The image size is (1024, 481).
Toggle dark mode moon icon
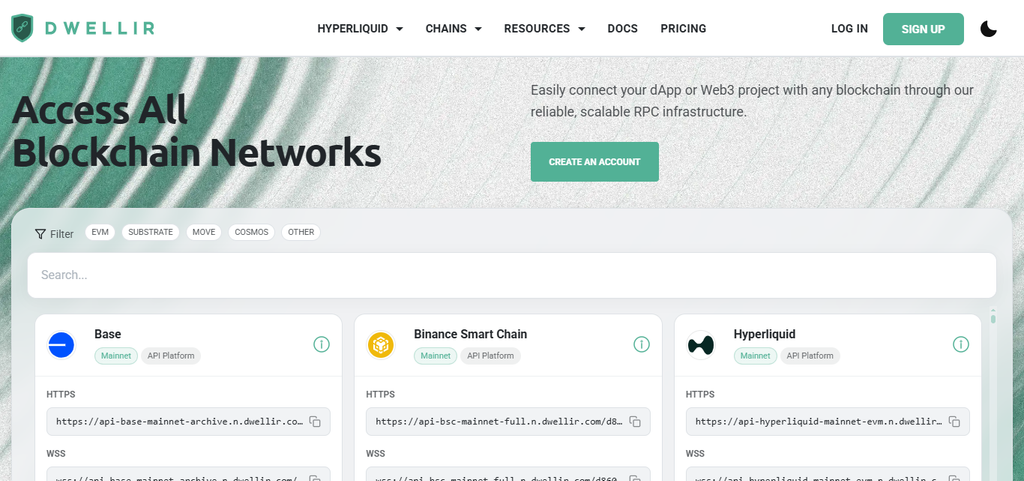tap(988, 29)
